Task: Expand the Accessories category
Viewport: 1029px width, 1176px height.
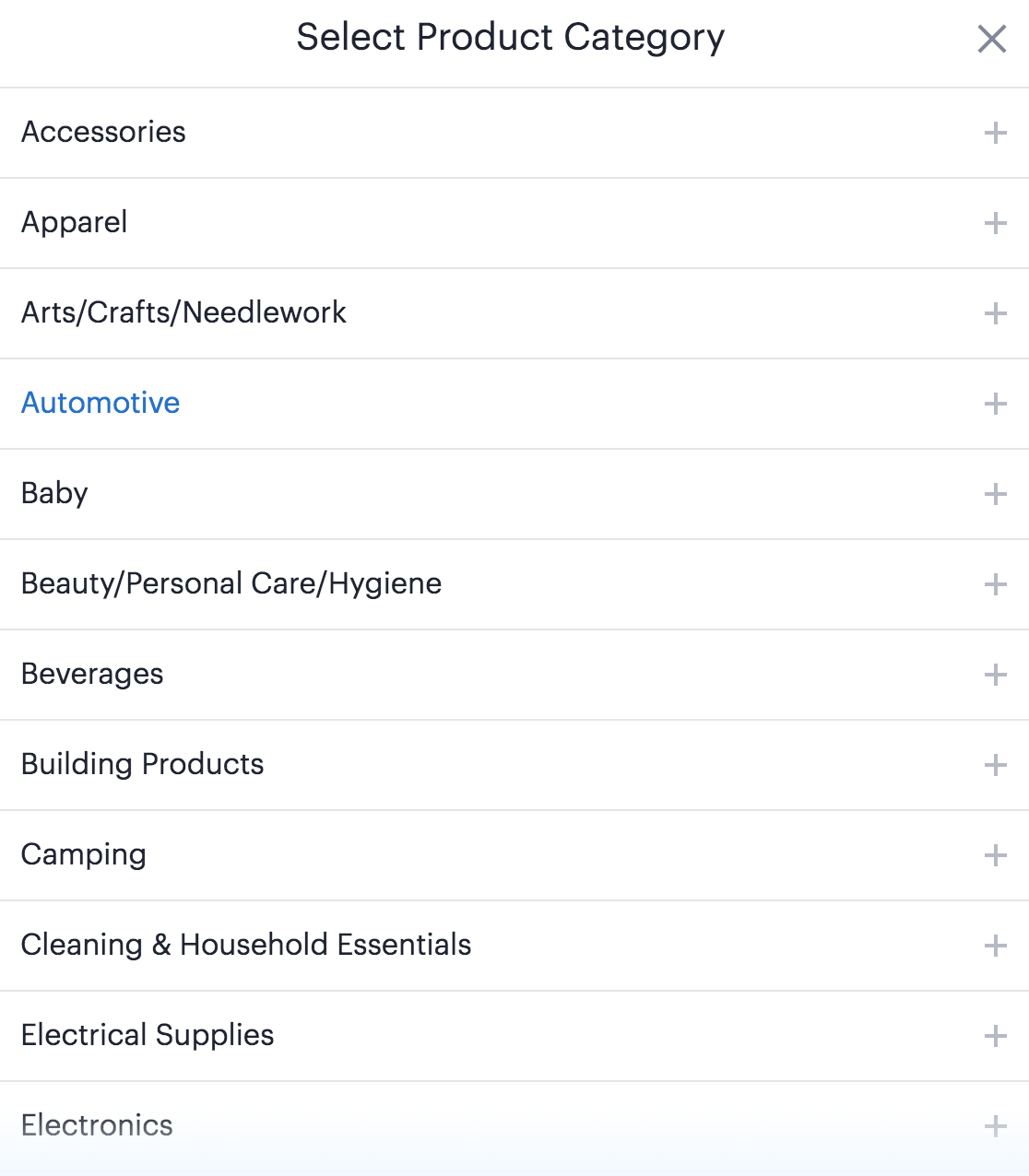Action: click(995, 133)
